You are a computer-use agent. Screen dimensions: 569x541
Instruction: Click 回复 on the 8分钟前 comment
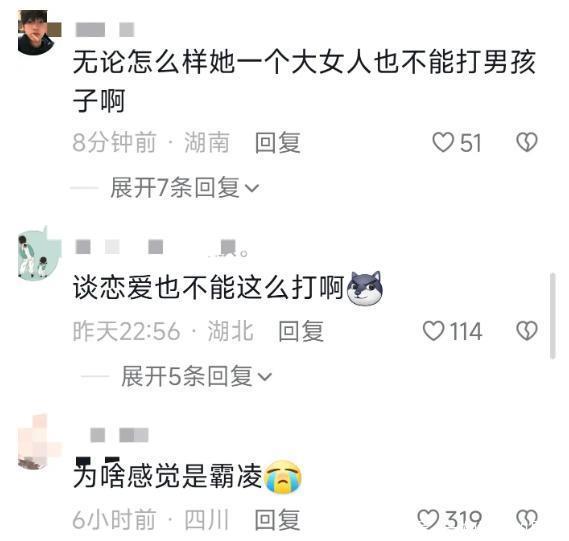(x=278, y=143)
